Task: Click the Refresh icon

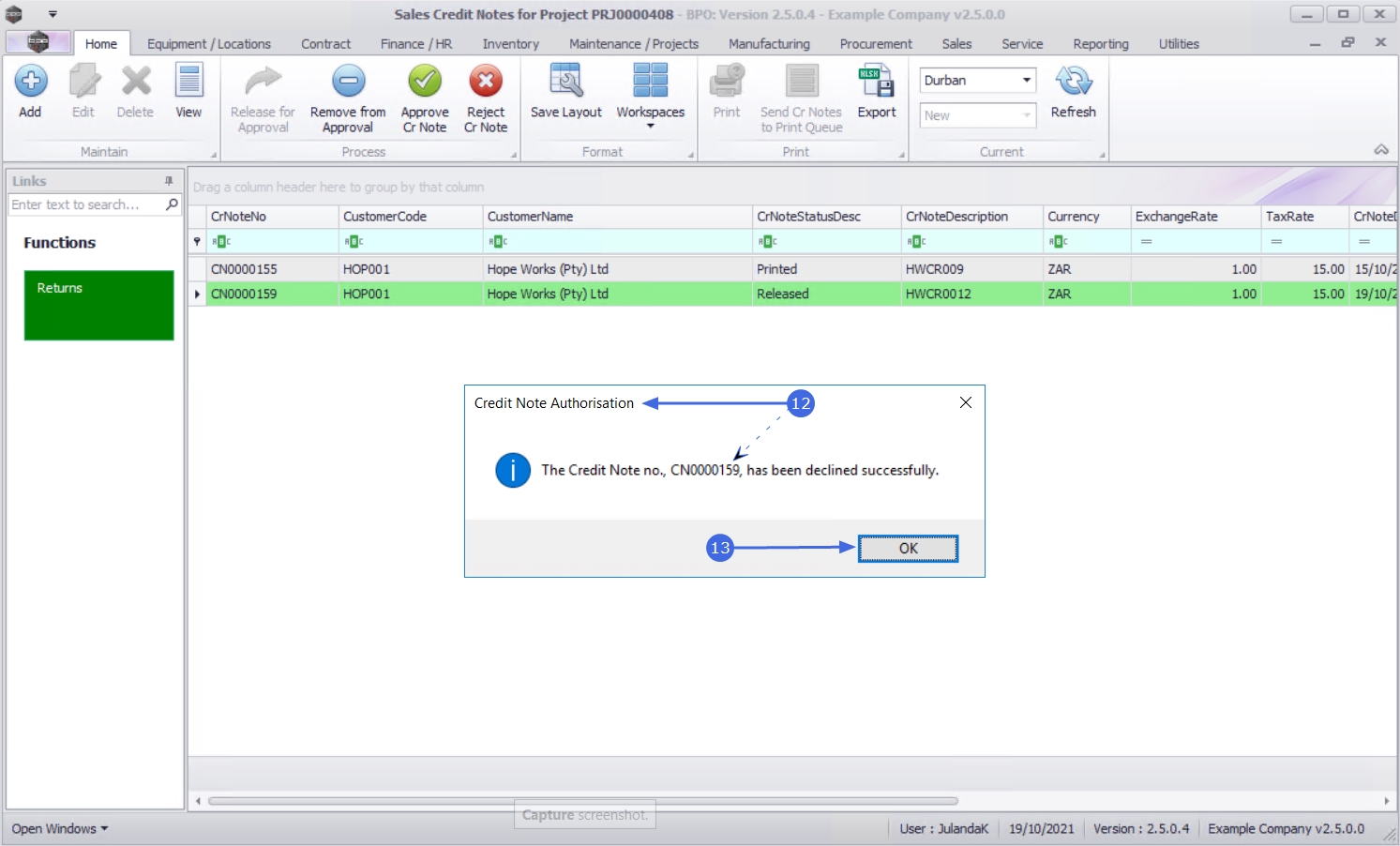Action: (1074, 82)
